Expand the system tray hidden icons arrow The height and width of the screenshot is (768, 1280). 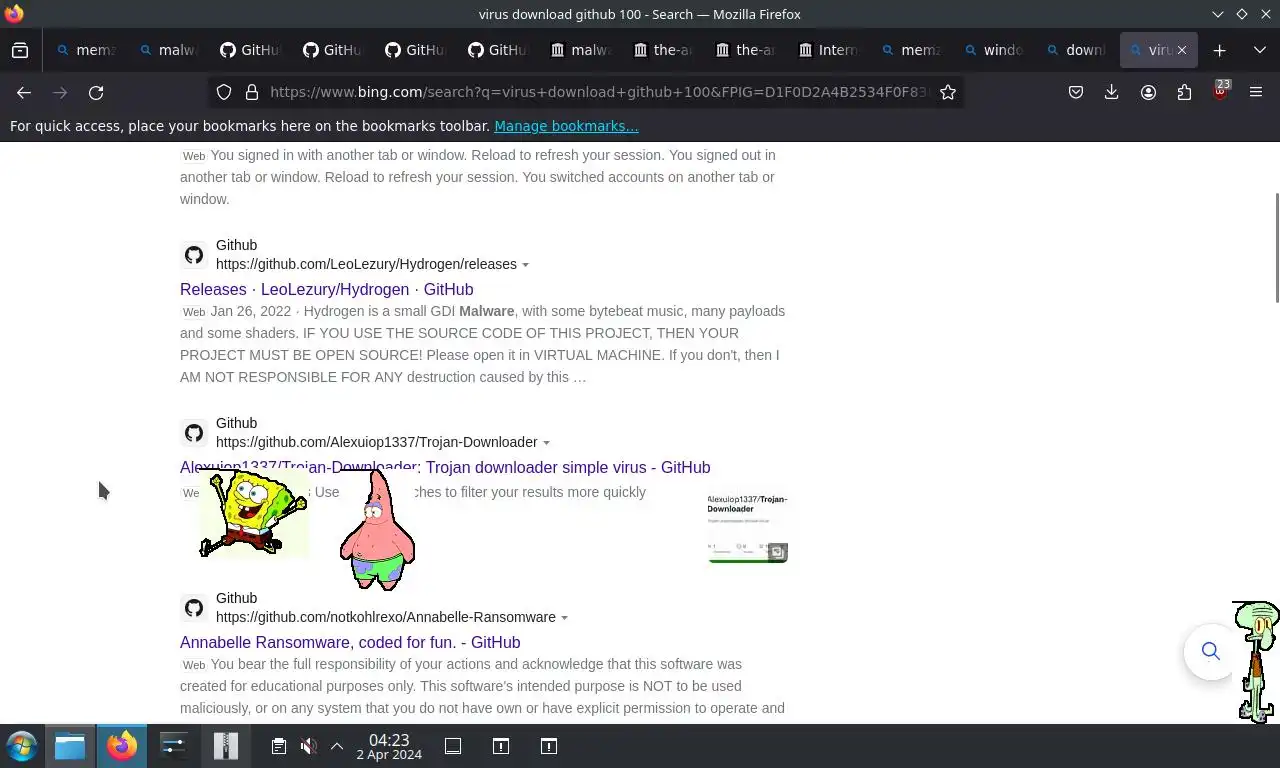point(337,746)
